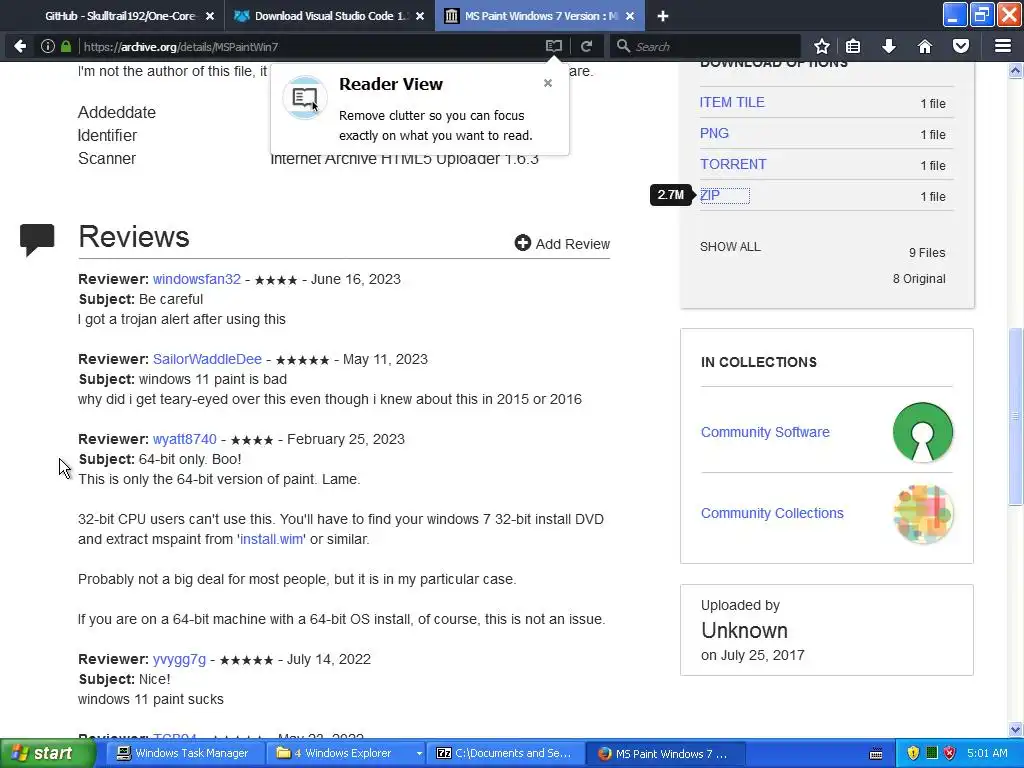Click scrollbar down arrow
This screenshot has height=768, width=1024.
pyautogui.click(x=1016, y=729)
